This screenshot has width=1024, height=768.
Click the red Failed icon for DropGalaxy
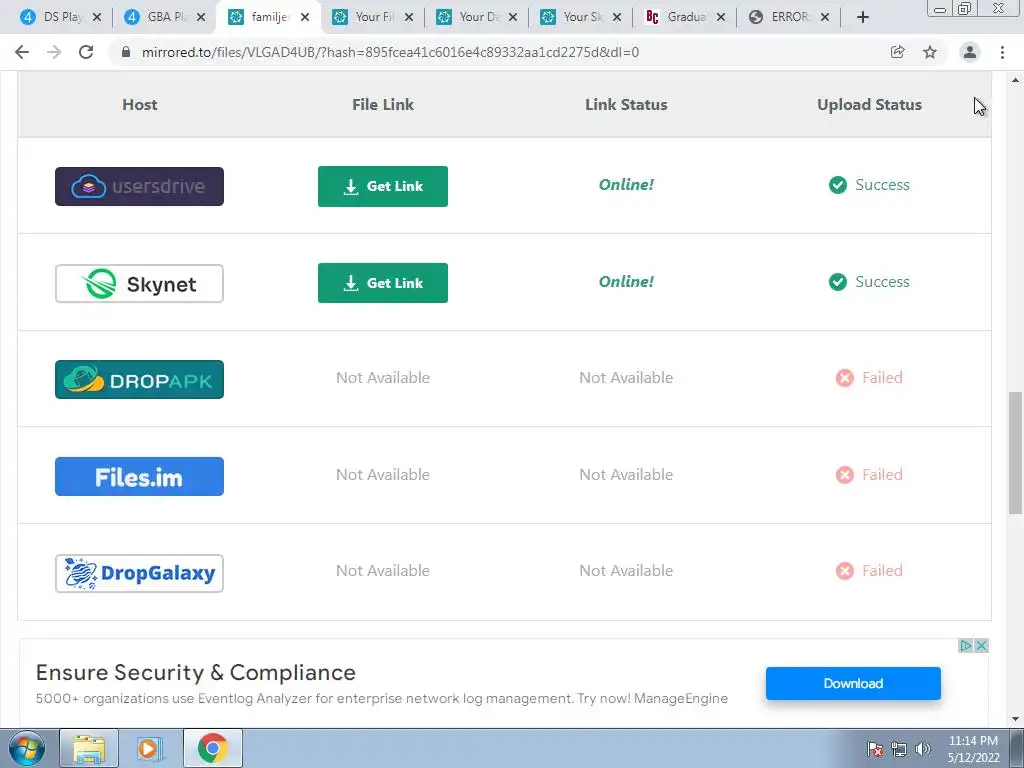844,571
